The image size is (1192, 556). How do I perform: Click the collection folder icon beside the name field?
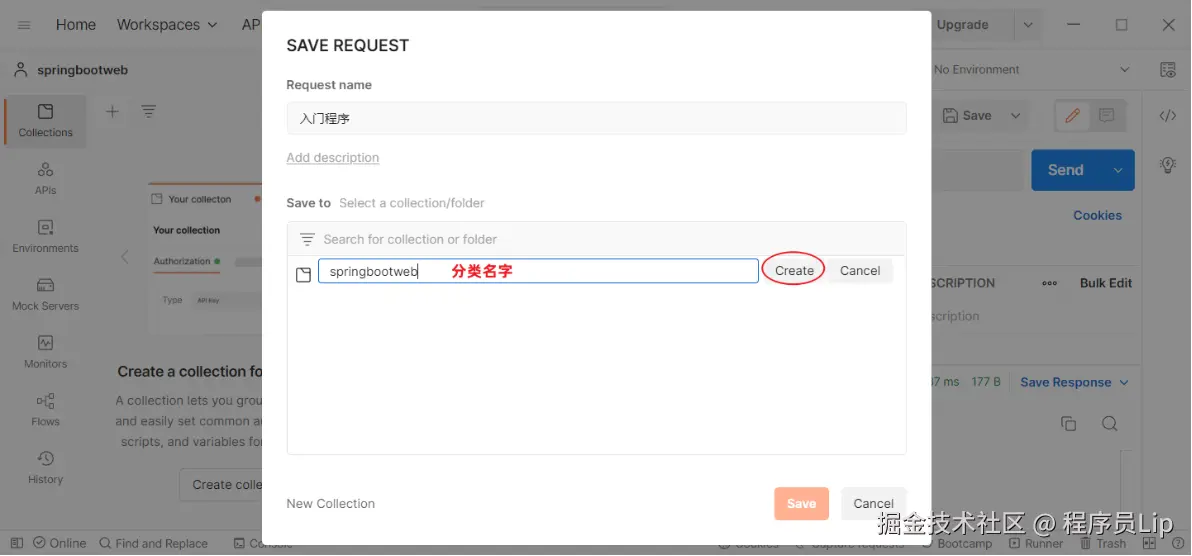(303, 275)
